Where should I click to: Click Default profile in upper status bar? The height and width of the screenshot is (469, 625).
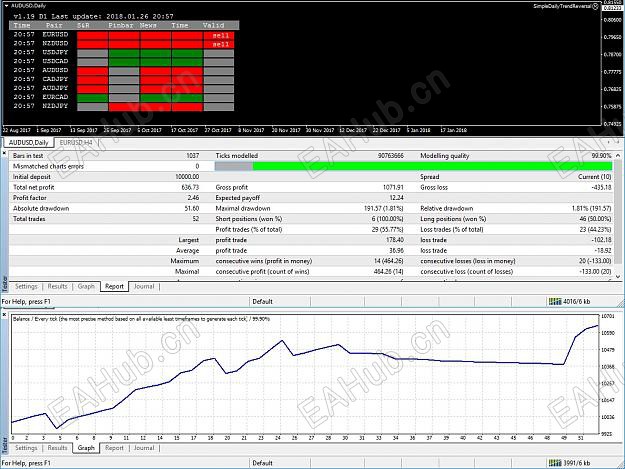262,302
